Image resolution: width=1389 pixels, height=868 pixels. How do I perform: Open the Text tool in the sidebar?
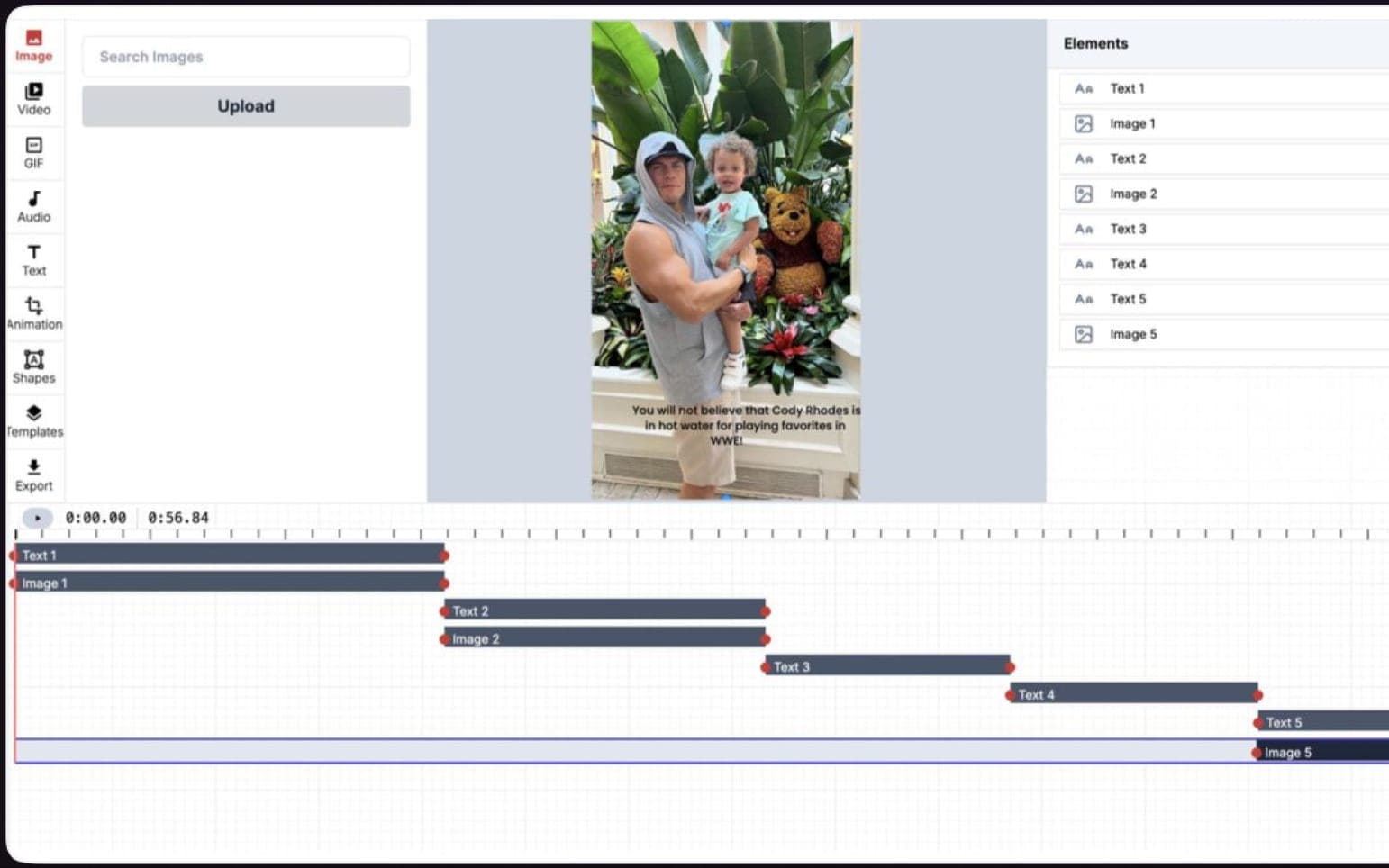coord(33,260)
